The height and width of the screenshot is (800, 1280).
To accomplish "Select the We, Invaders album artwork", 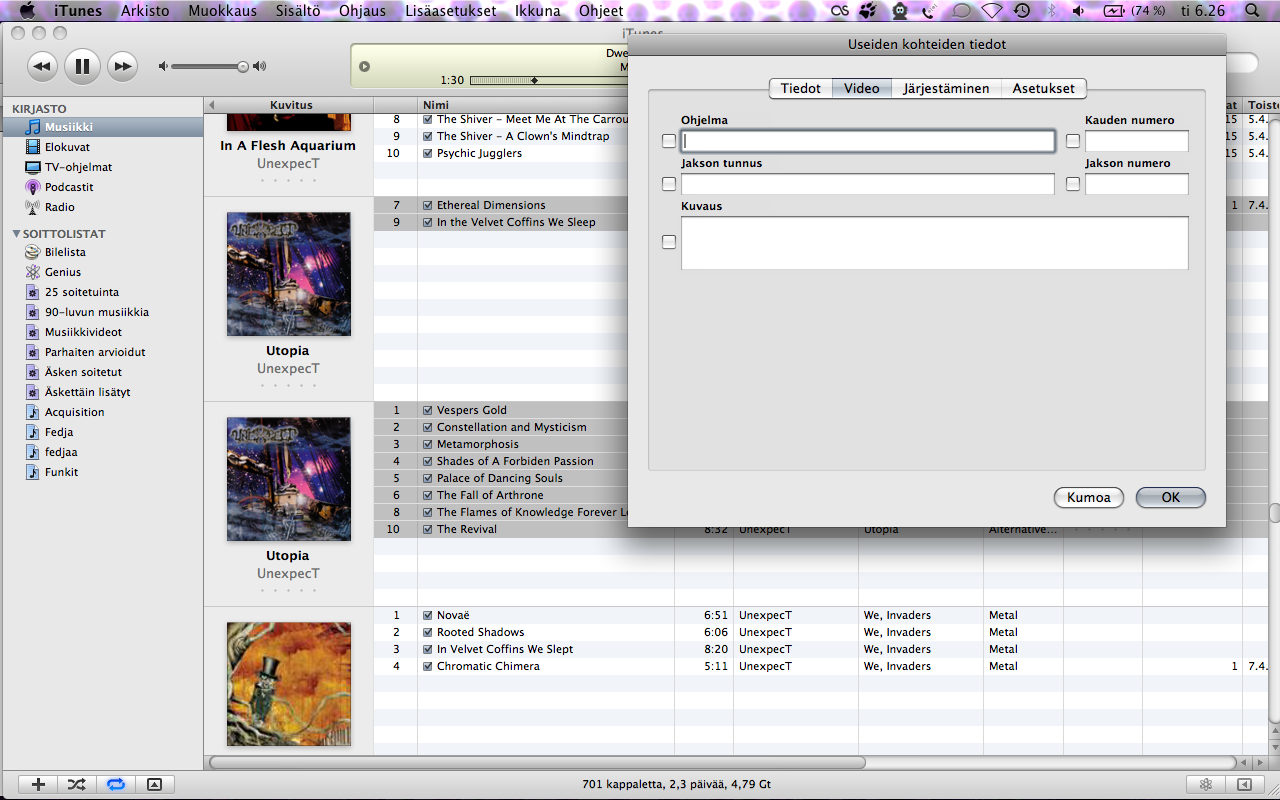I will pos(288,684).
